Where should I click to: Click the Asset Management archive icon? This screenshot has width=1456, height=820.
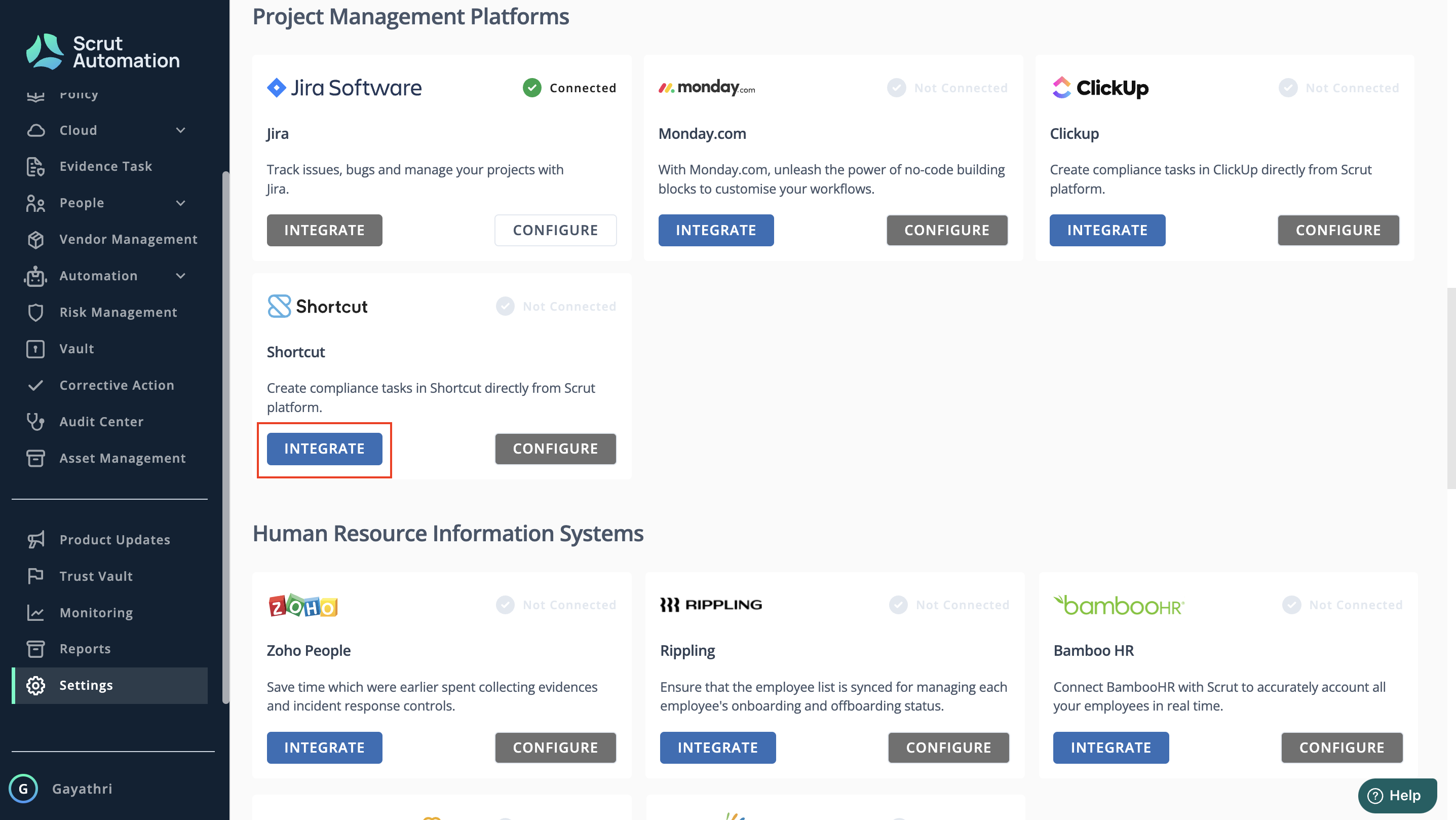tap(35, 458)
